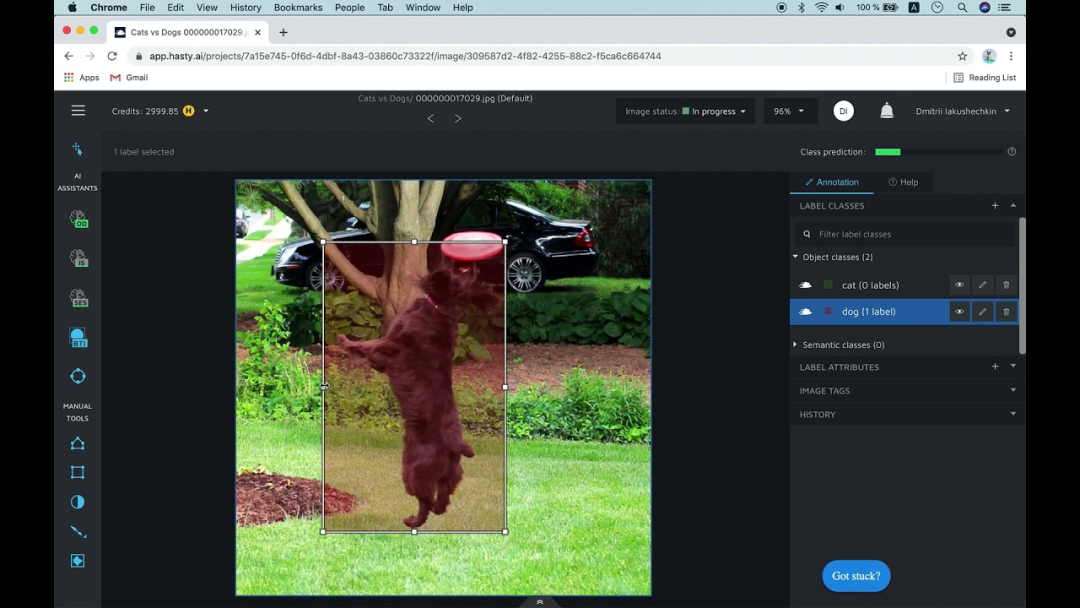Collapse the Object classes group
This screenshot has width=1080, height=608.
coord(796,257)
